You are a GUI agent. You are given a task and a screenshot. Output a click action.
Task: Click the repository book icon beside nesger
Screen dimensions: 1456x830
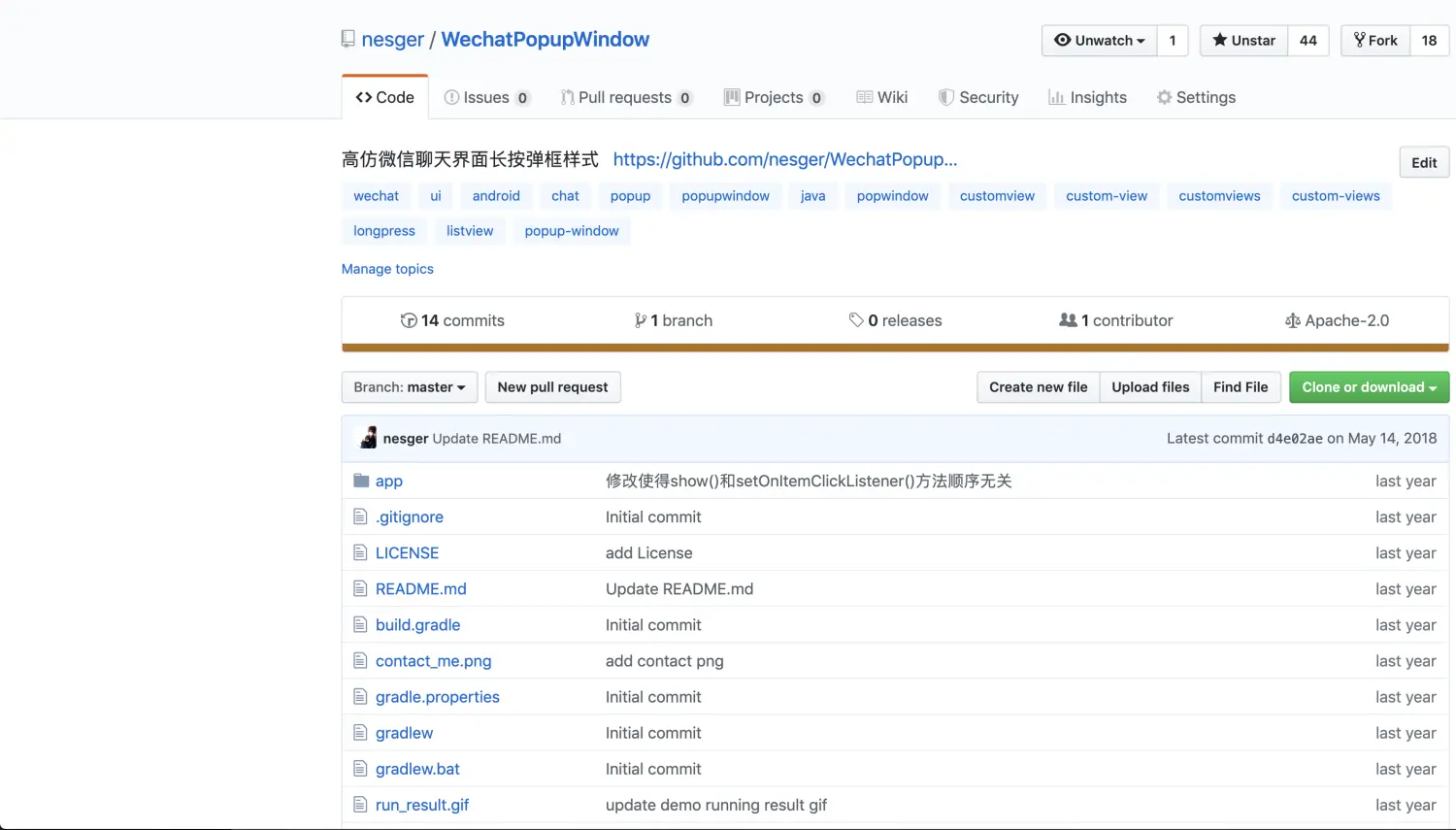pos(348,39)
